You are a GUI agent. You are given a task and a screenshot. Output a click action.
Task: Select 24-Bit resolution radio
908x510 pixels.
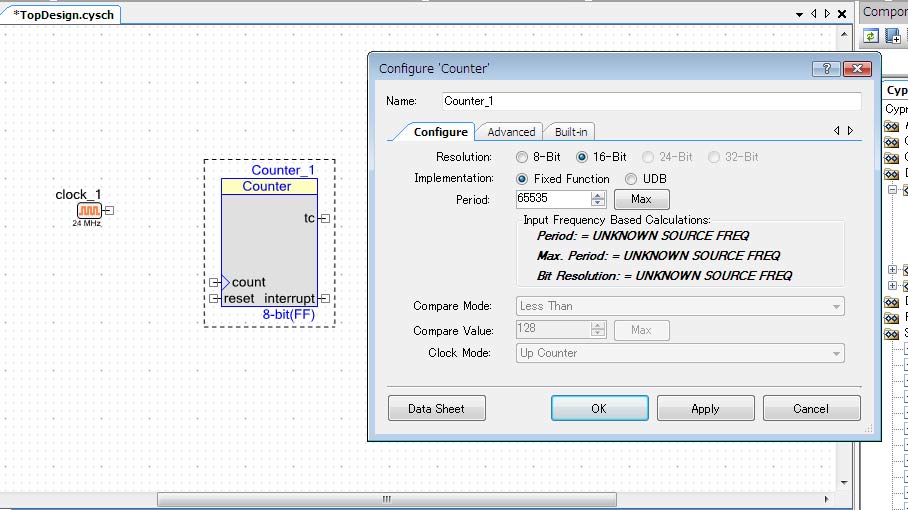(648, 157)
